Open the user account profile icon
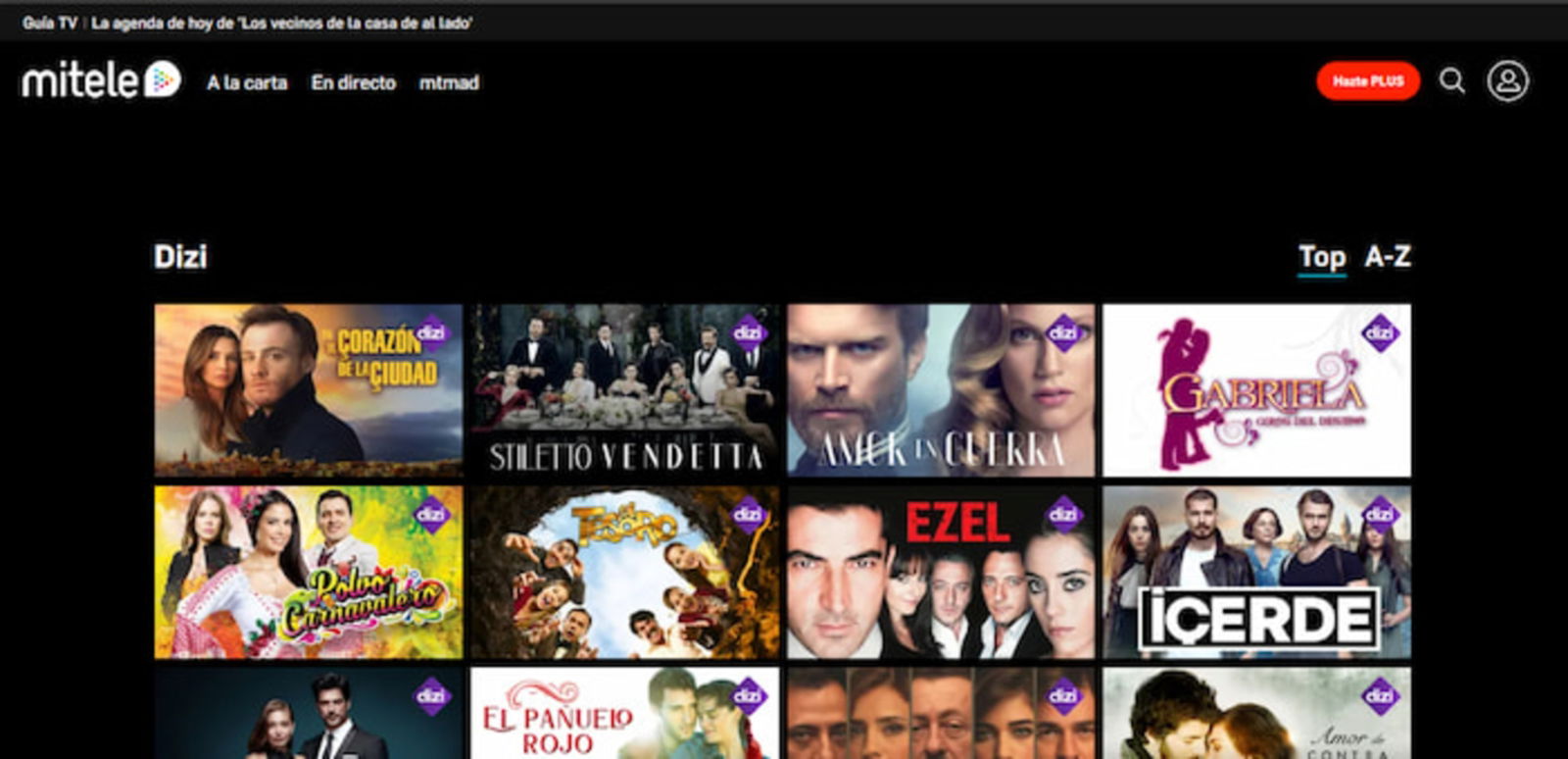This screenshot has height=759, width=1568. pyautogui.click(x=1507, y=81)
